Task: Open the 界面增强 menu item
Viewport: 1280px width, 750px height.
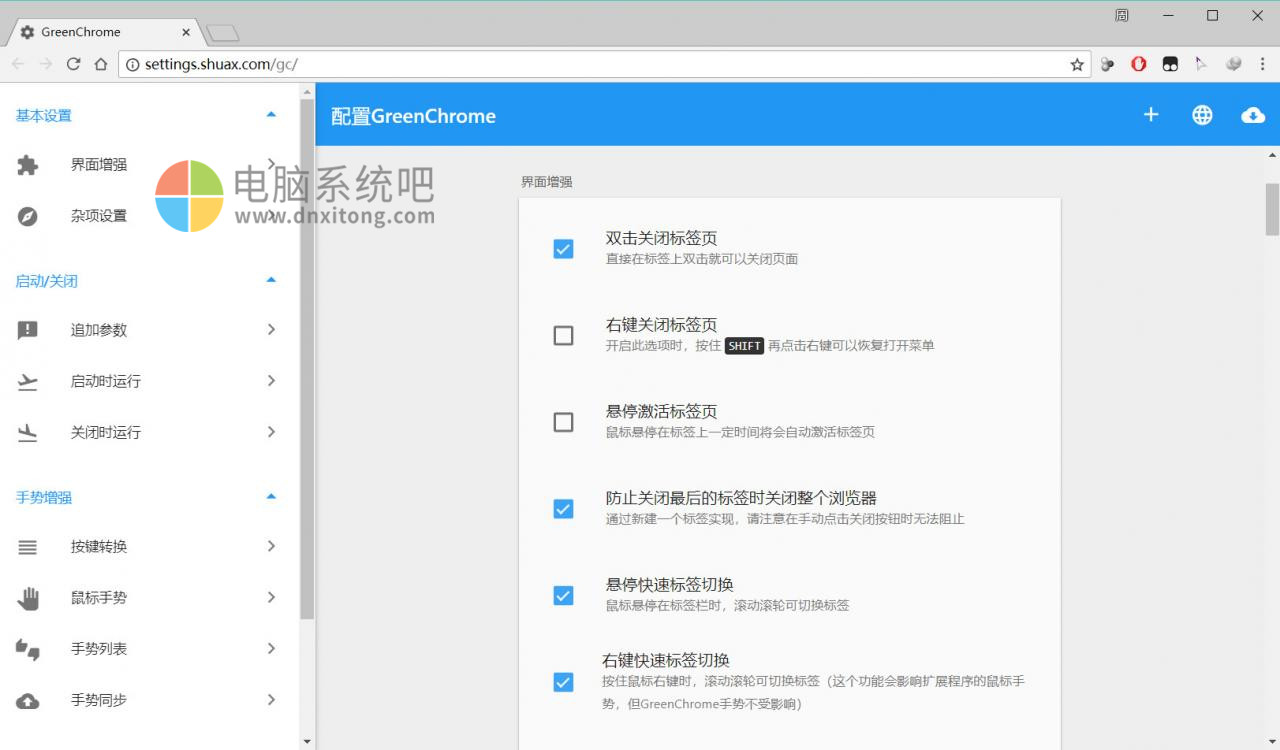Action: (150, 165)
